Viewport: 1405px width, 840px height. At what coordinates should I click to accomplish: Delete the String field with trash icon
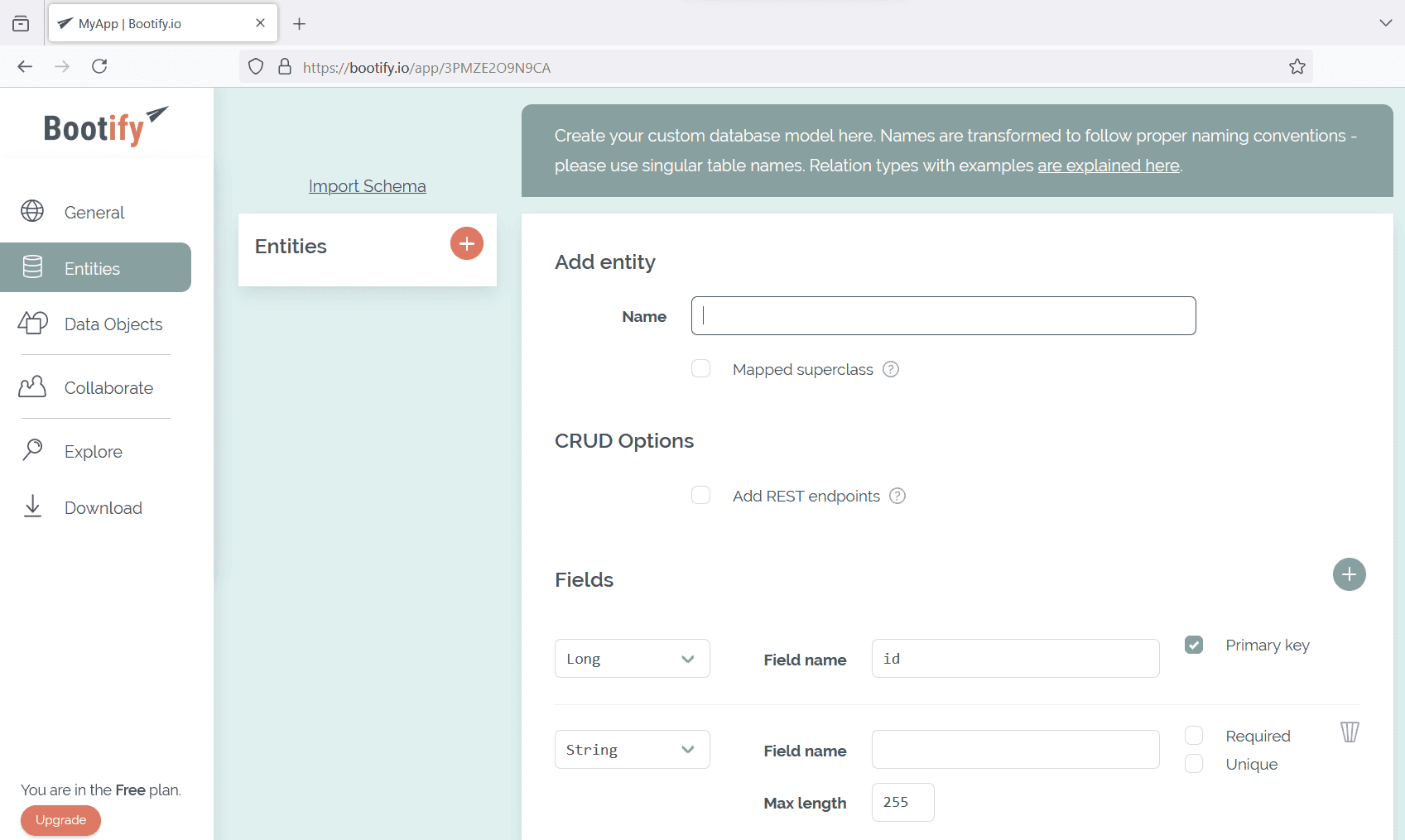click(x=1350, y=732)
